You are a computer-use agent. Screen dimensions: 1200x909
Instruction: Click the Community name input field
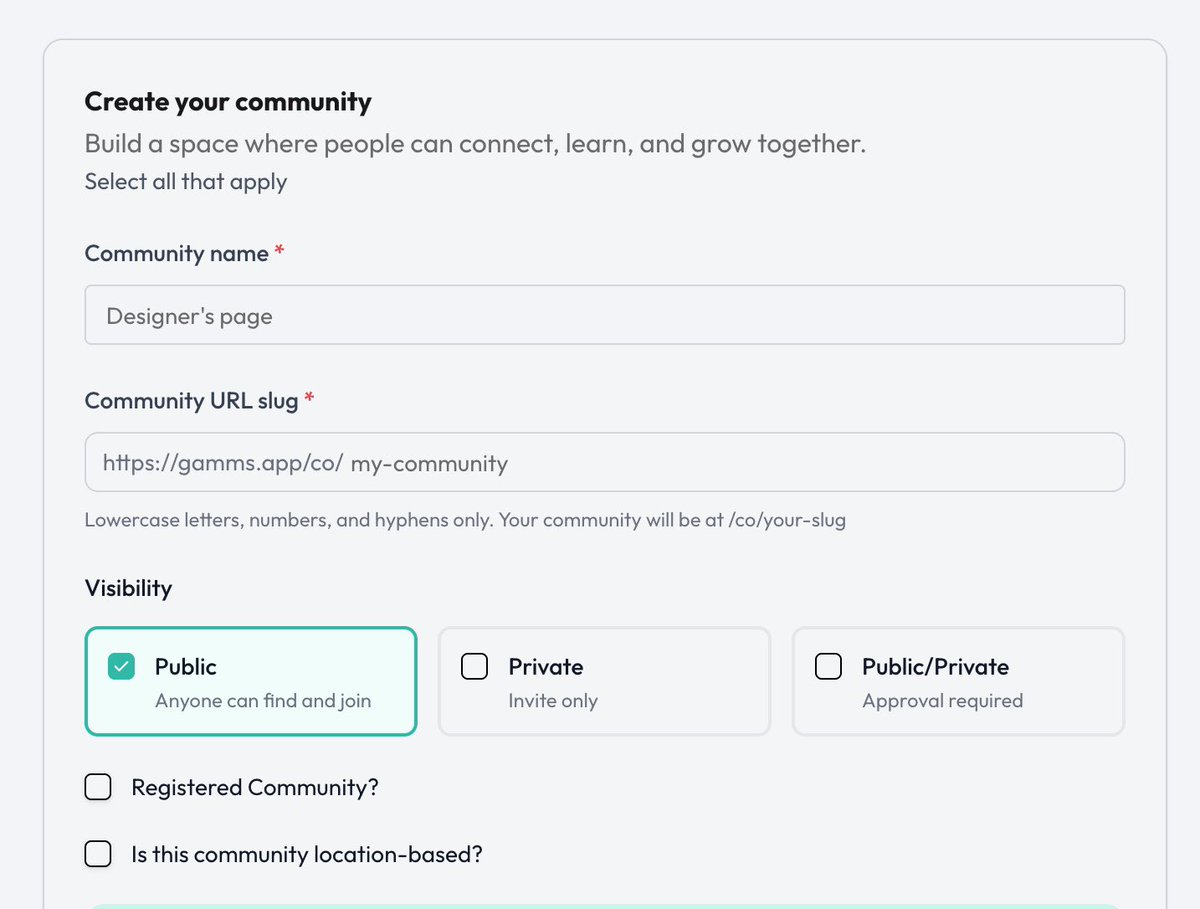605,315
